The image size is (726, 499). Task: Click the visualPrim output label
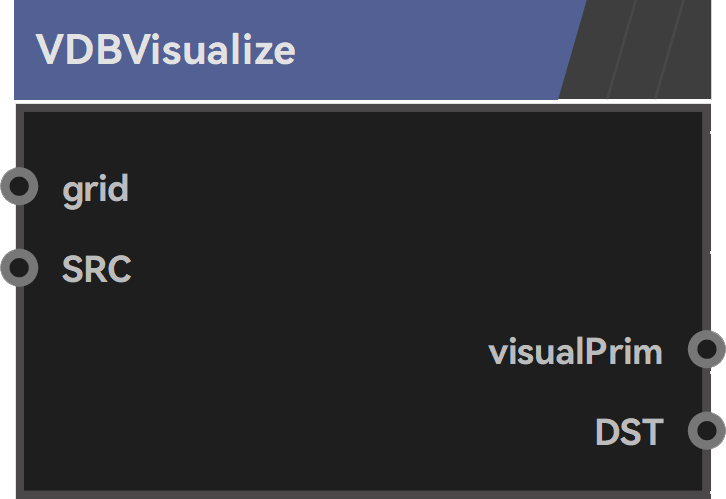[x=576, y=351]
